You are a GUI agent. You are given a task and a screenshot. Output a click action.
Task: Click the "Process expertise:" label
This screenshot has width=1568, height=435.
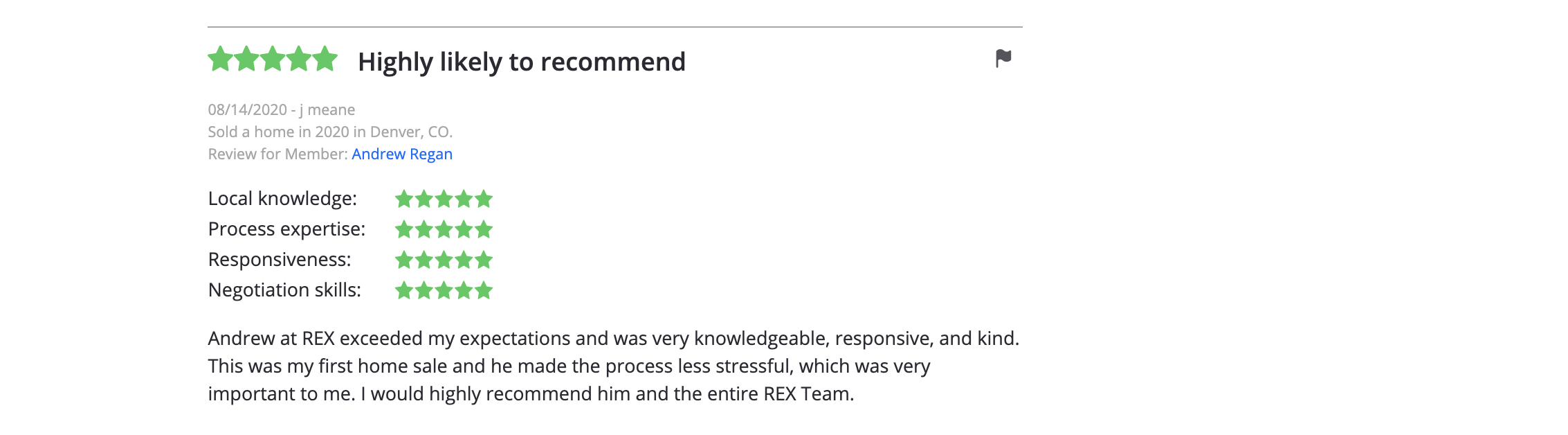[x=286, y=229]
